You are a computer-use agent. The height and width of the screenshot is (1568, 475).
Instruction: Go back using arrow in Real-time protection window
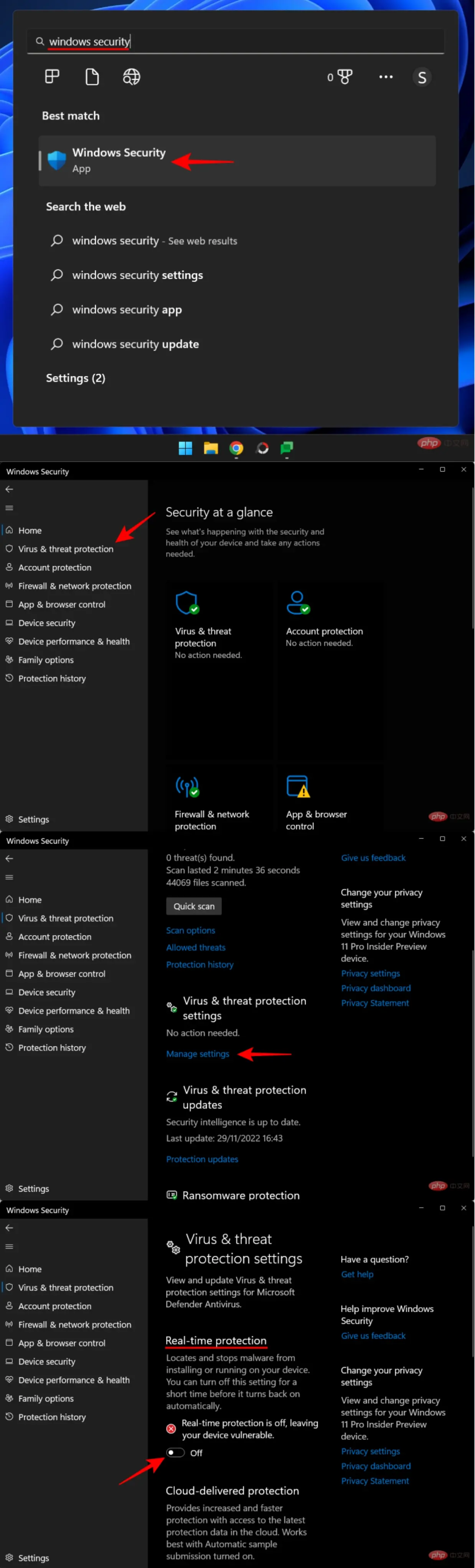click(9, 1228)
